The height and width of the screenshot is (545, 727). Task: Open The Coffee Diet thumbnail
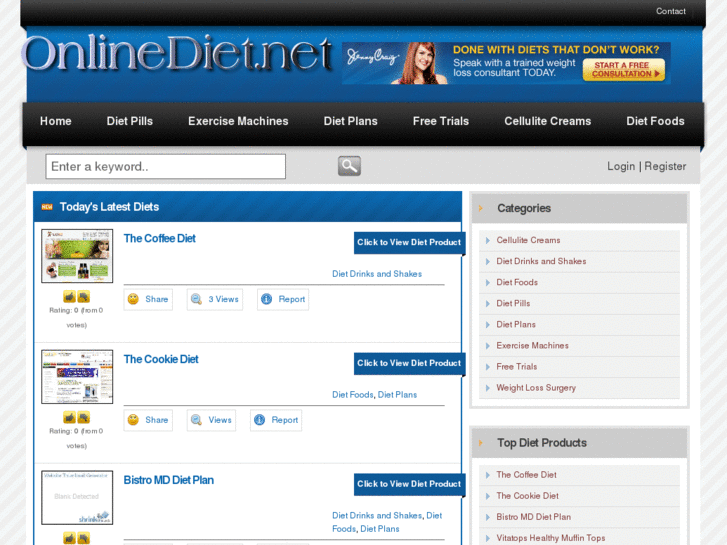77,256
